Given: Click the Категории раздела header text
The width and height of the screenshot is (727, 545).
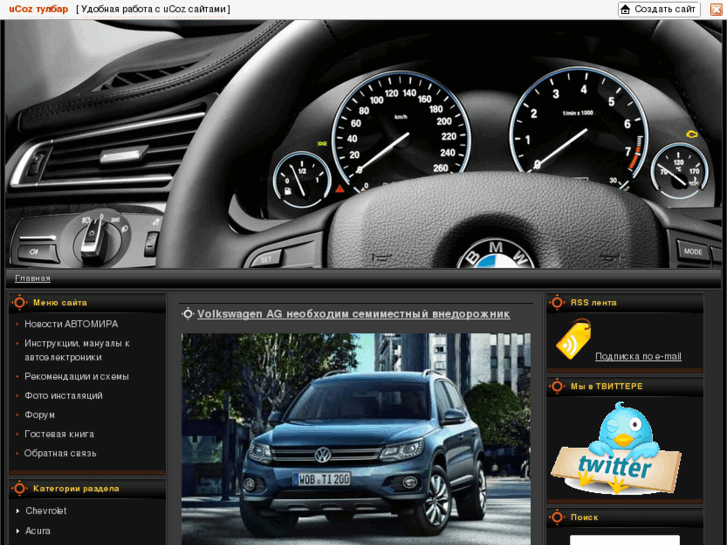Looking at the screenshot, I should tap(76, 489).
